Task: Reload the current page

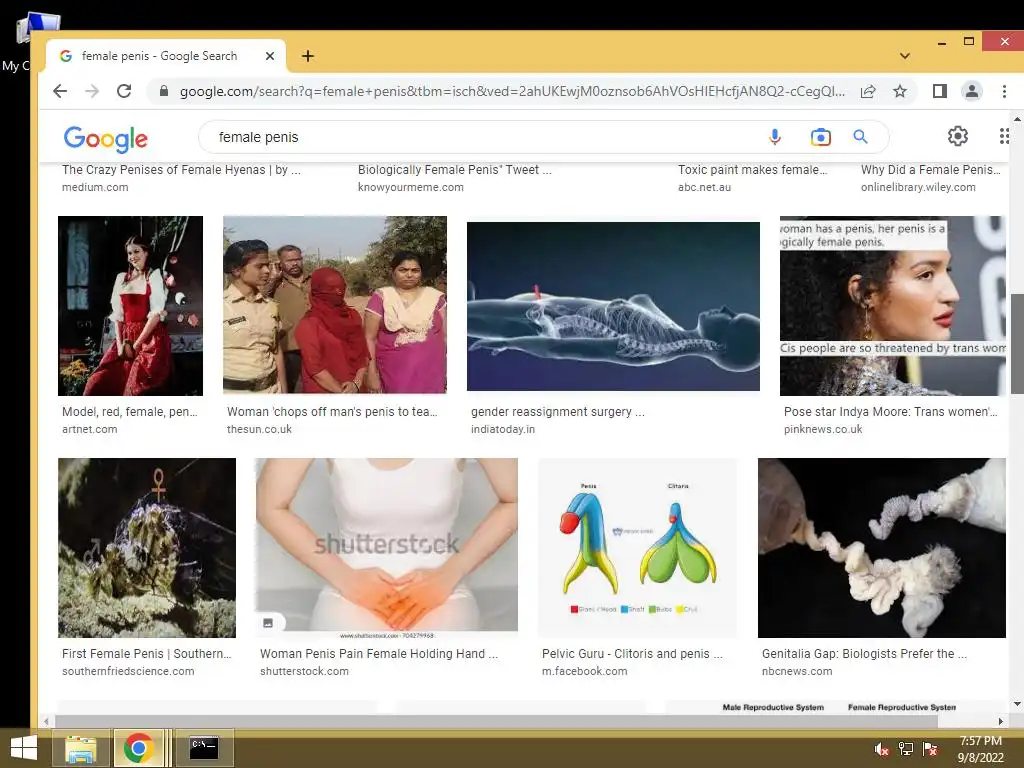Action: click(x=124, y=91)
